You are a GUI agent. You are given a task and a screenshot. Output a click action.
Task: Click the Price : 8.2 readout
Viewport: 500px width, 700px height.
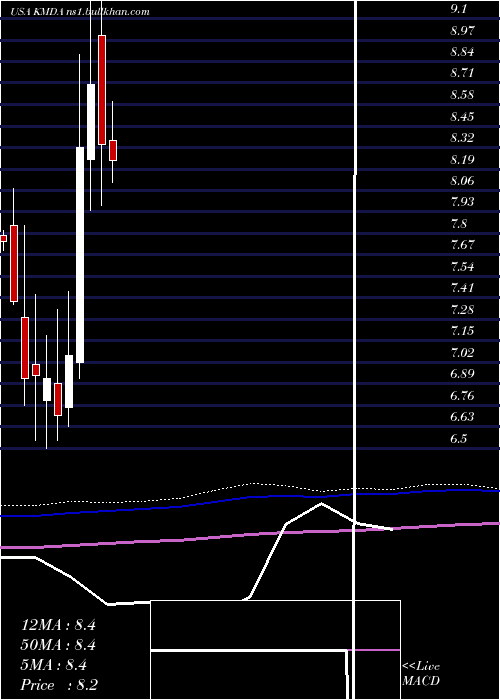pyautogui.click(x=59, y=685)
